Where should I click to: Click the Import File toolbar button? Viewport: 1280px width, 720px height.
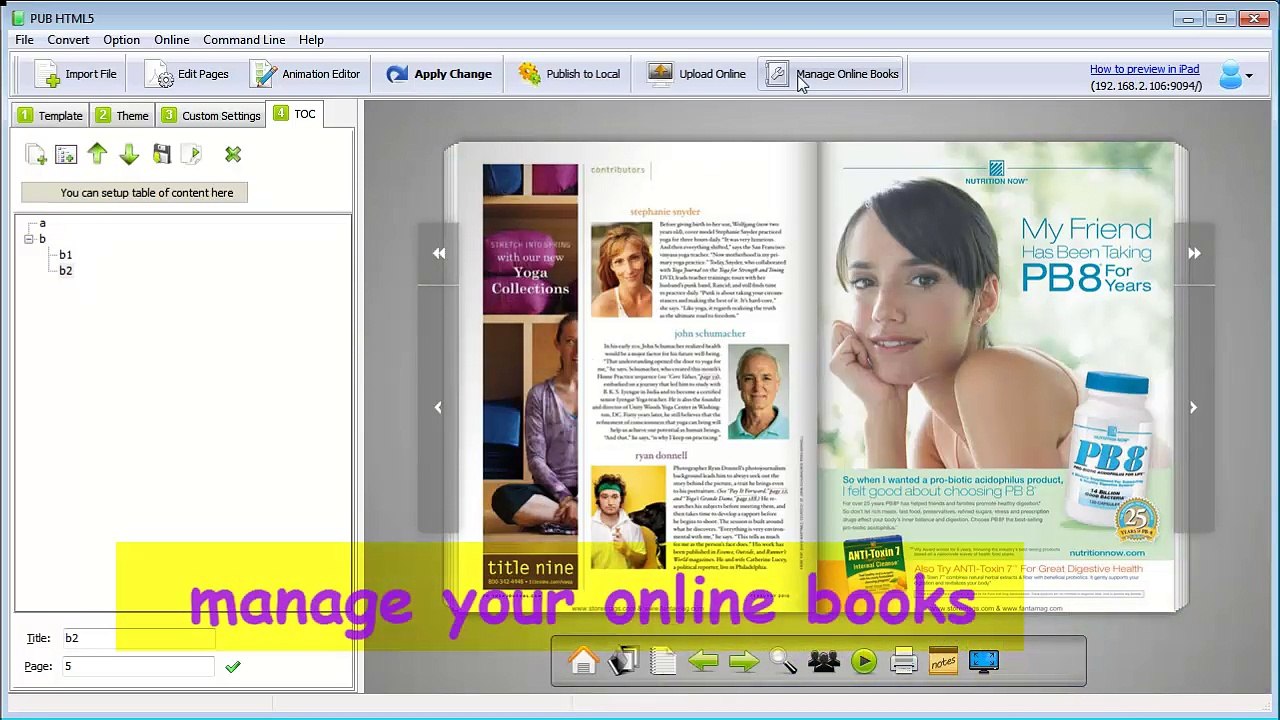coord(75,74)
